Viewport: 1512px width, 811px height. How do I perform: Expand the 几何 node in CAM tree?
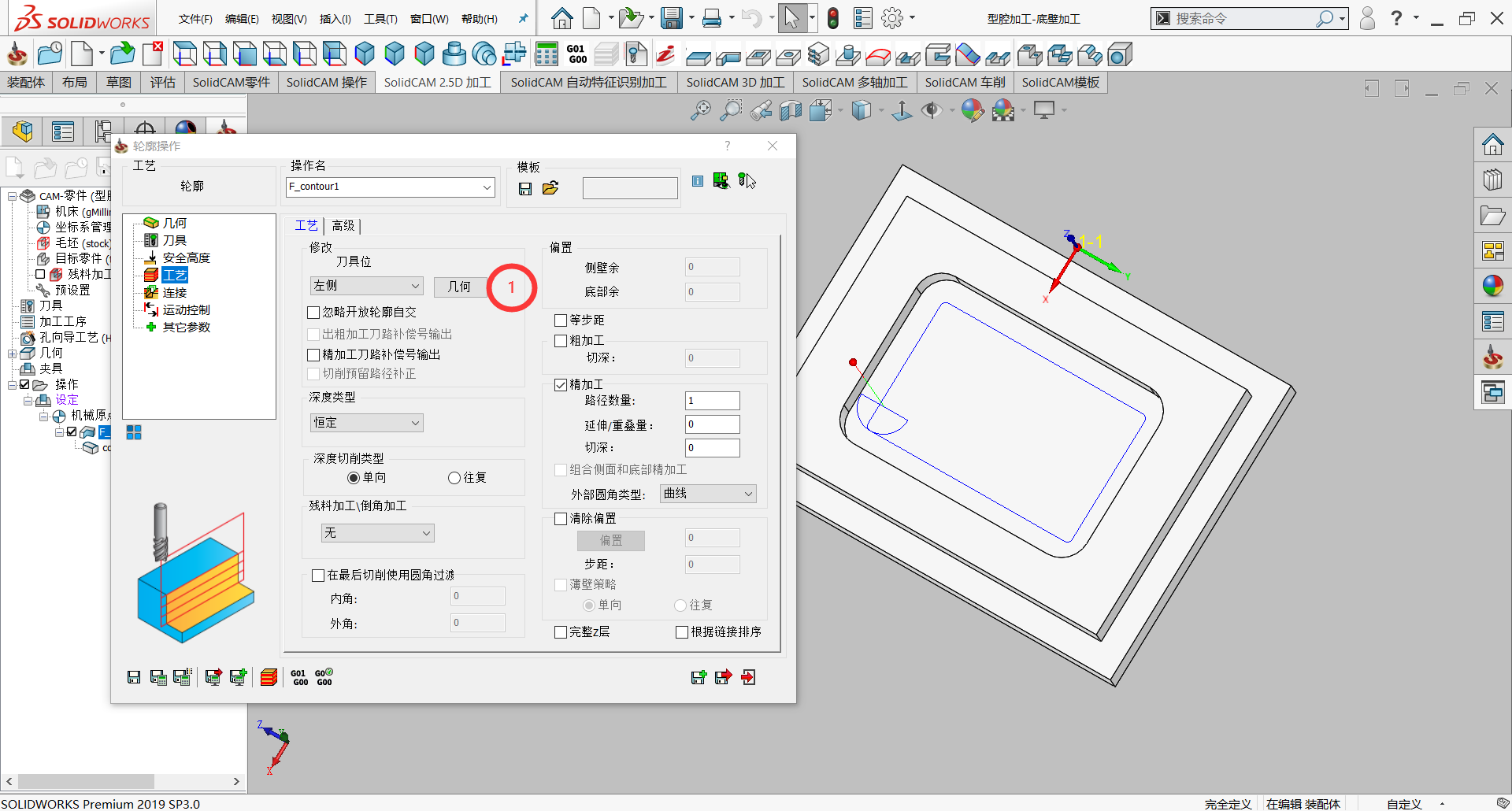[x=13, y=354]
